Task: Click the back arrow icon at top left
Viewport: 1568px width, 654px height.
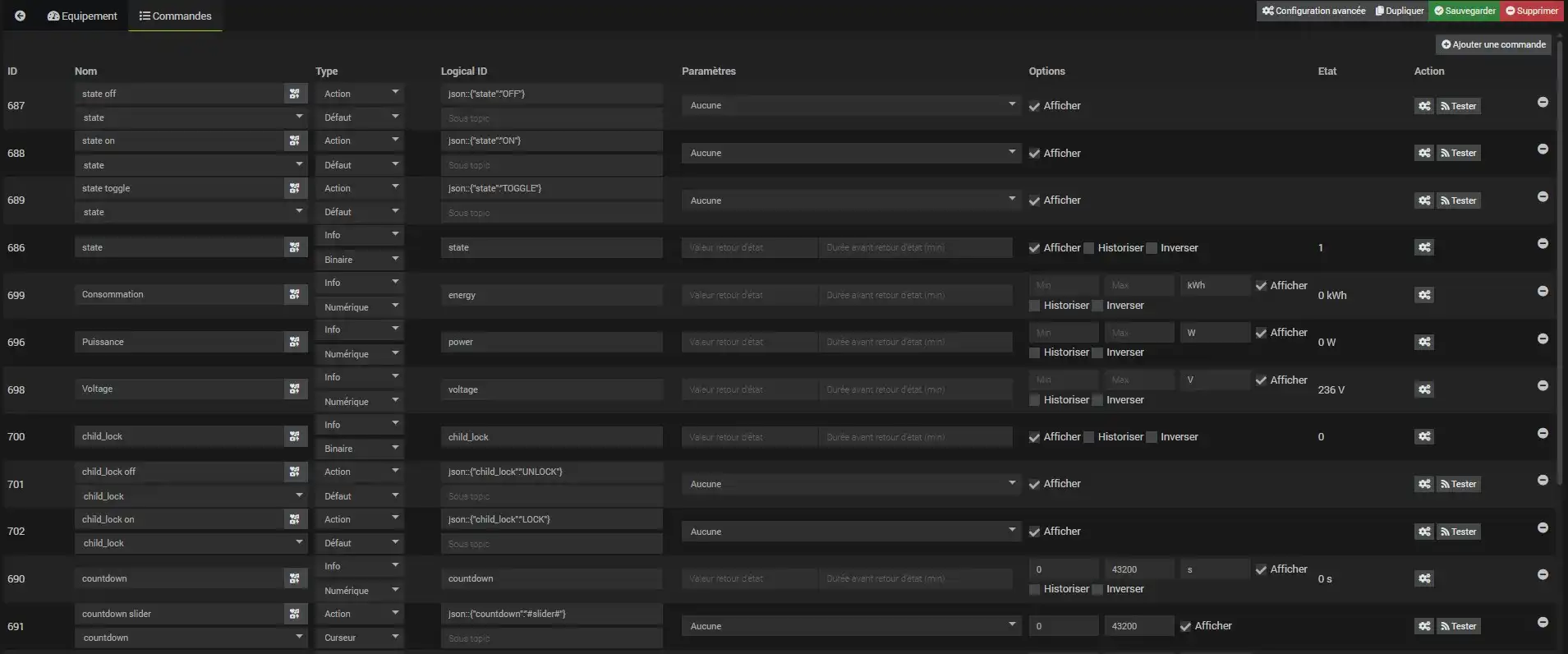Action: (x=21, y=16)
